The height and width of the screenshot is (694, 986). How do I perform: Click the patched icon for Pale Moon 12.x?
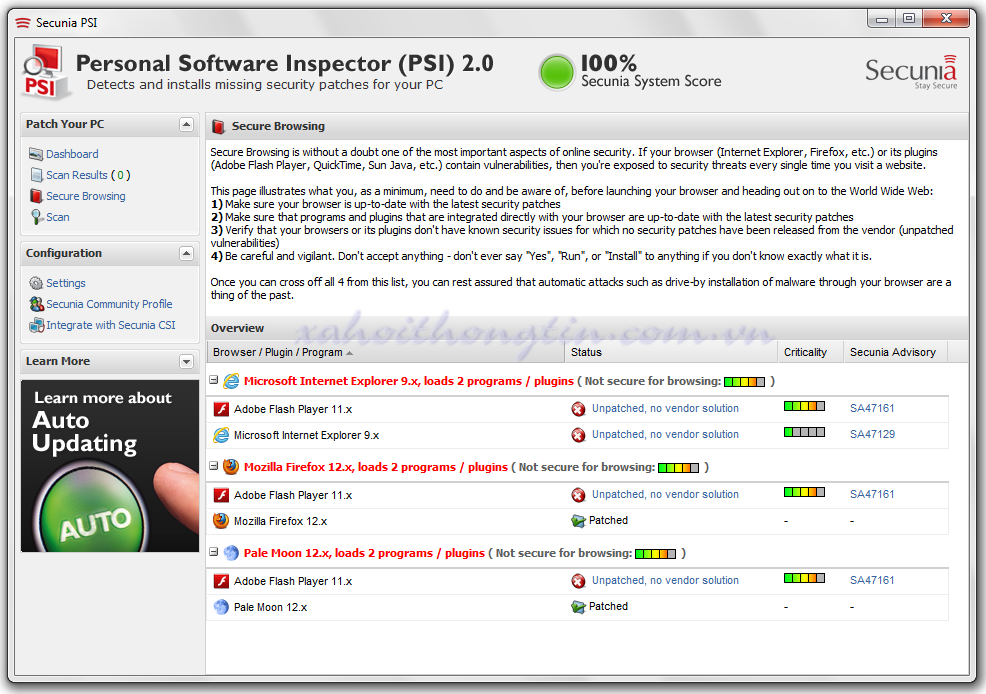[x=579, y=607]
